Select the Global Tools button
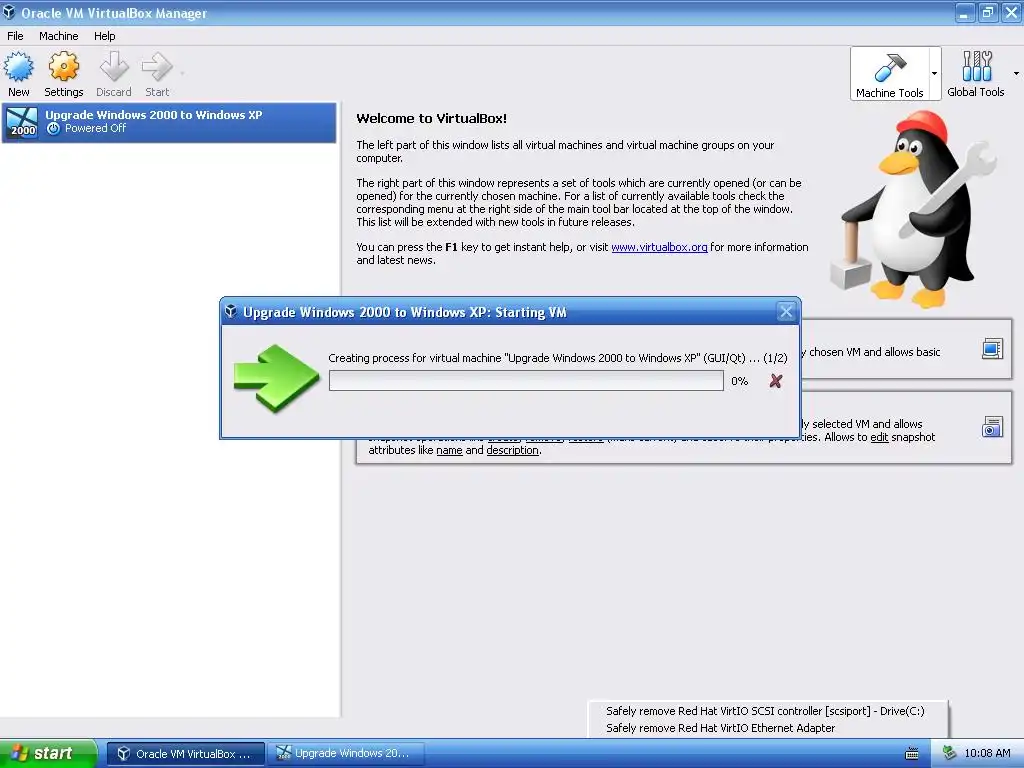 (x=976, y=74)
